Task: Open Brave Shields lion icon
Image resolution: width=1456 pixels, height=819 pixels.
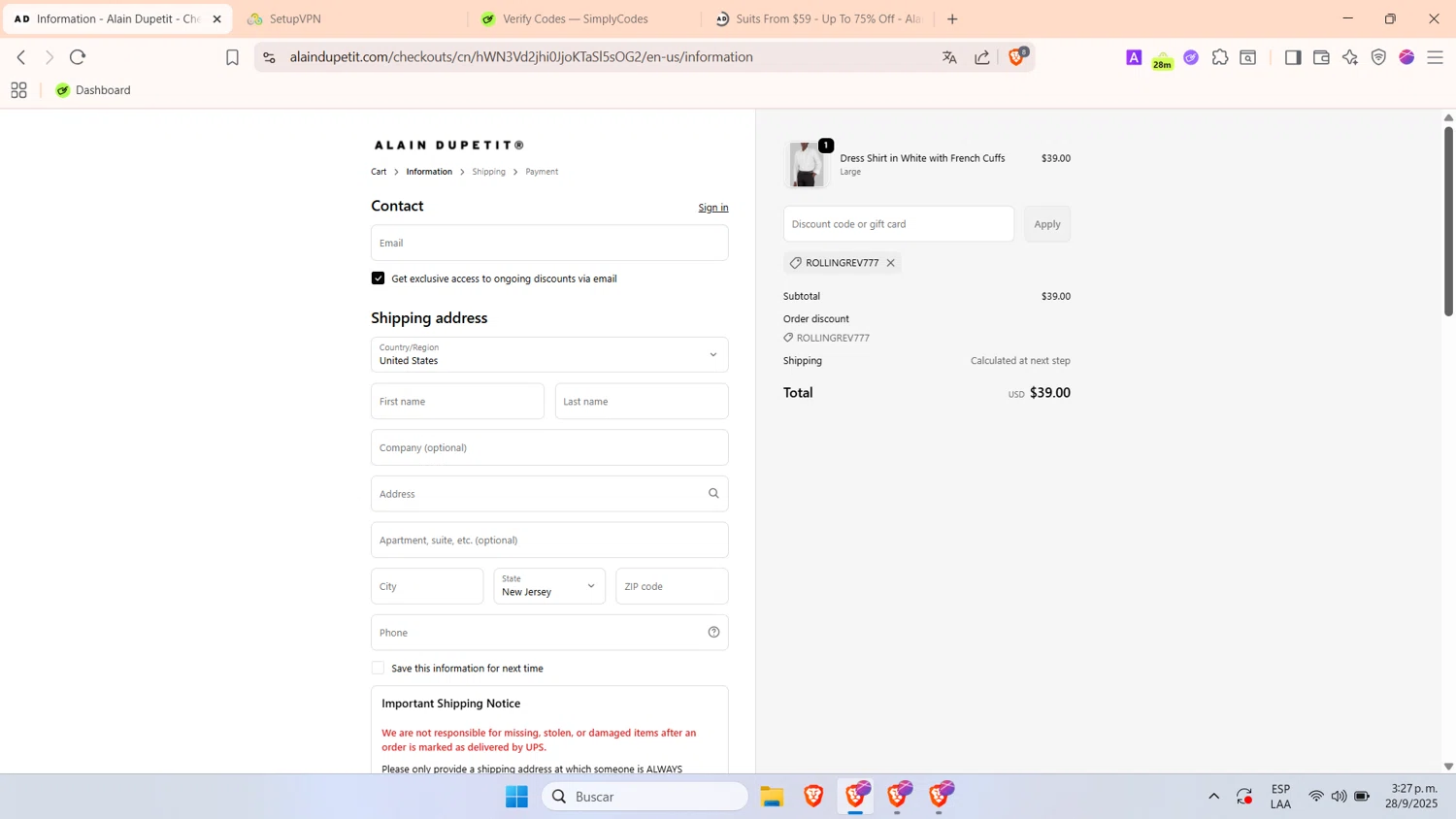Action: click(1016, 57)
